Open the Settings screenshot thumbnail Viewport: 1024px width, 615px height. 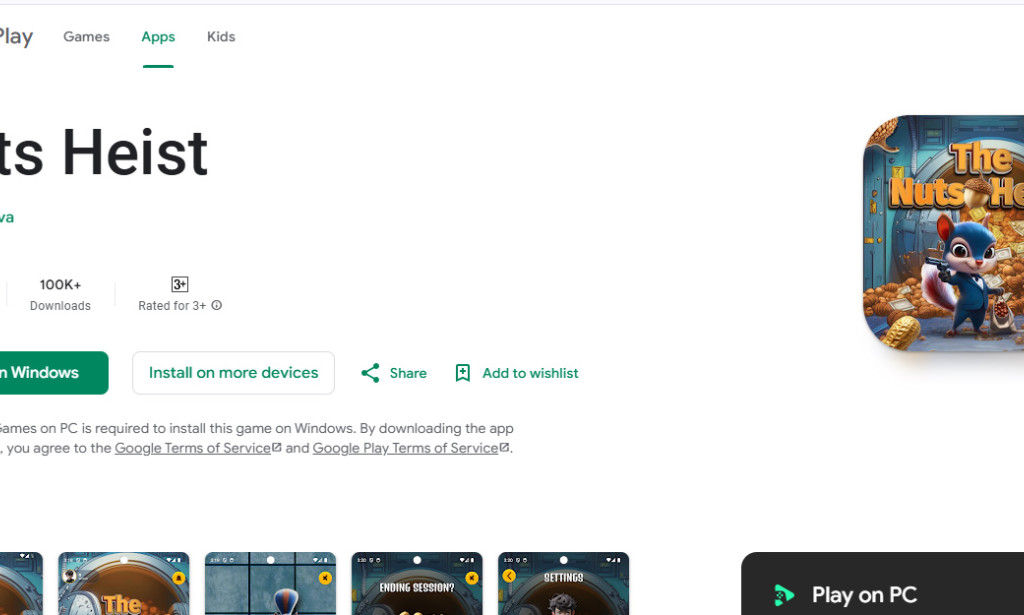(564, 583)
